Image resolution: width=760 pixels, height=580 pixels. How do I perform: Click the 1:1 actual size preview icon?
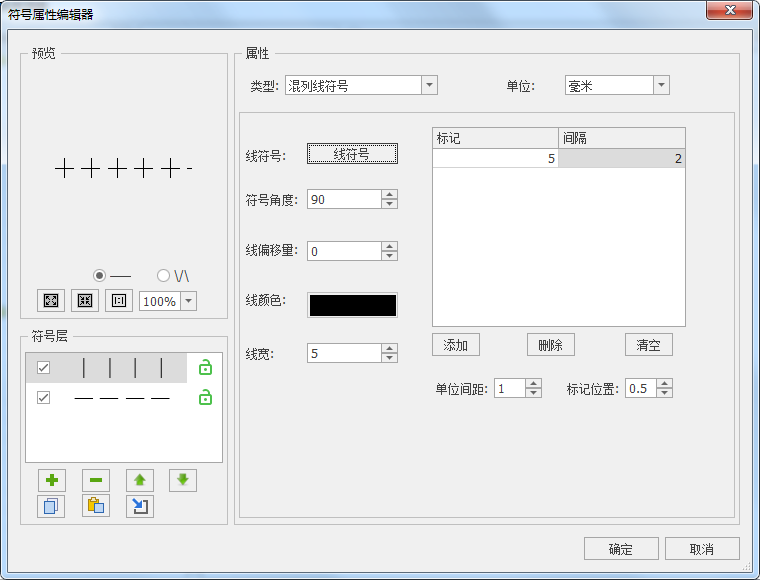coord(119,301)
